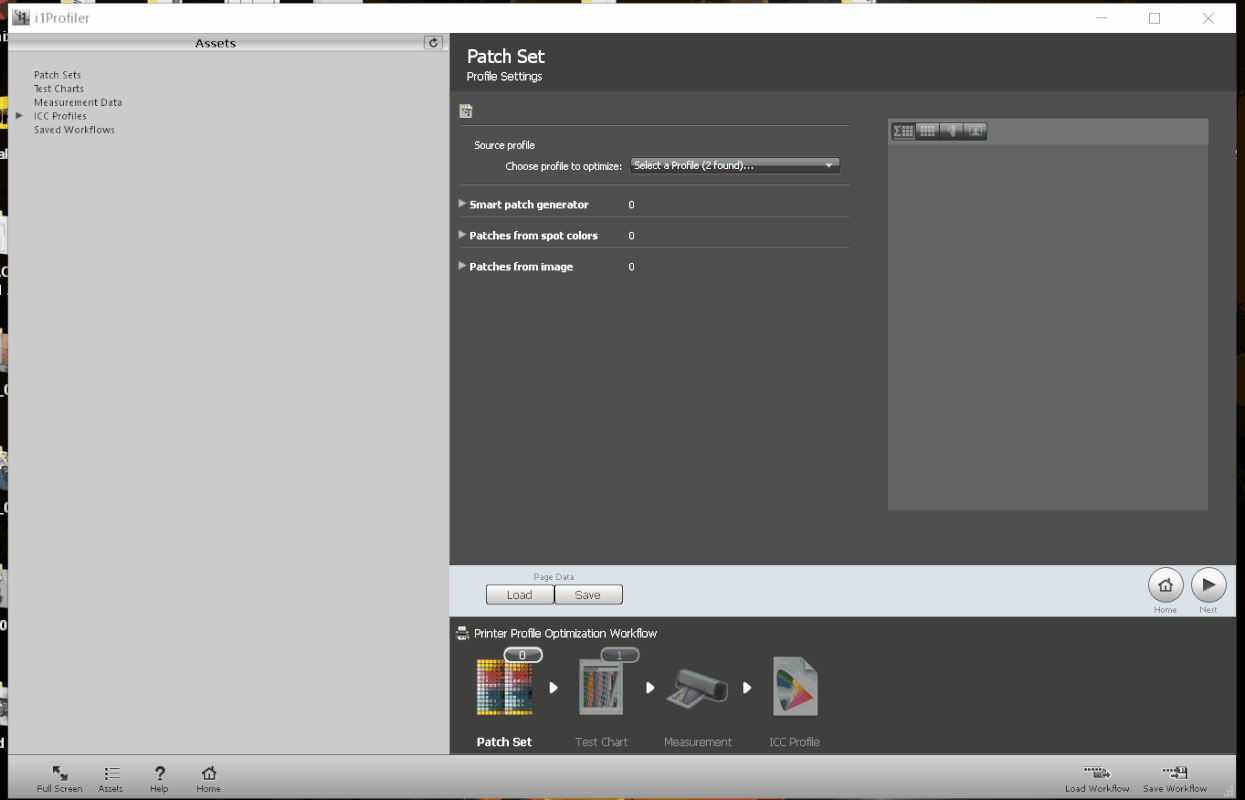The image size is (1245, 800).
Task: Click the Save Workflow icon
Action: [x=1175, y=773]
